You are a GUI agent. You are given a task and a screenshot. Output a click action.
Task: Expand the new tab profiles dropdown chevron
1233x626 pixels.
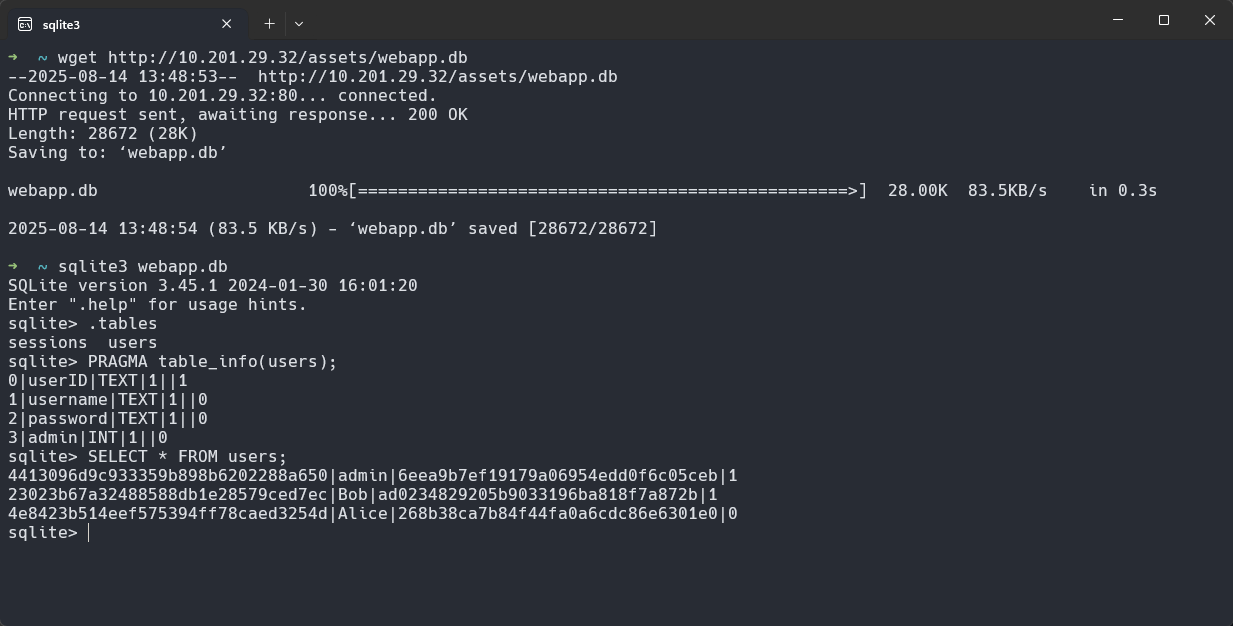[x=299, y=23]
